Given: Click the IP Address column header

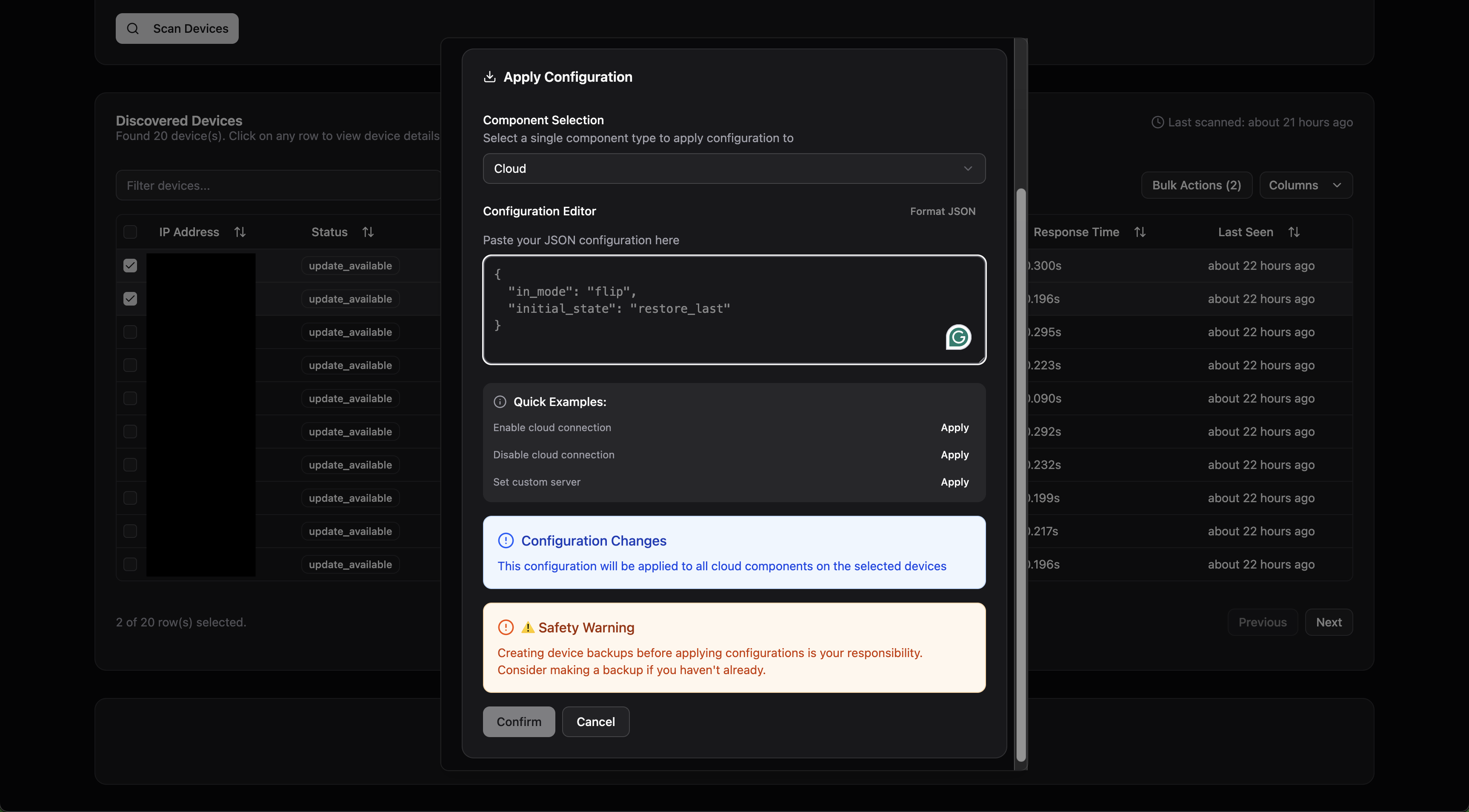Looking at the screenshot, I should tap(189, 232).
